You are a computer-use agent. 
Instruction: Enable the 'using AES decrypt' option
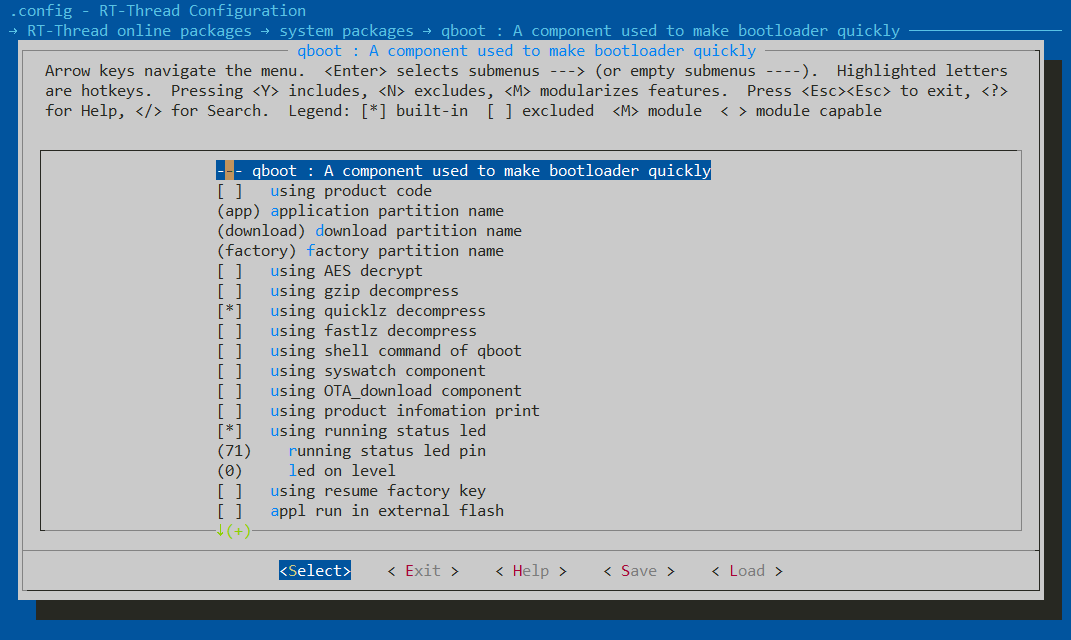[x=320, y=271]
